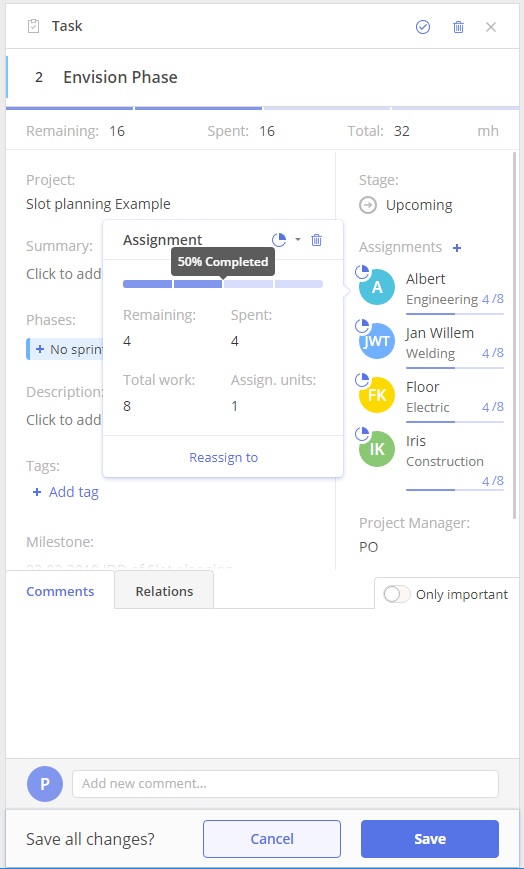Click the assignment progress pie icon
Image resolution: width=524 pixels, height=869 pixels.
pos(279,240)
